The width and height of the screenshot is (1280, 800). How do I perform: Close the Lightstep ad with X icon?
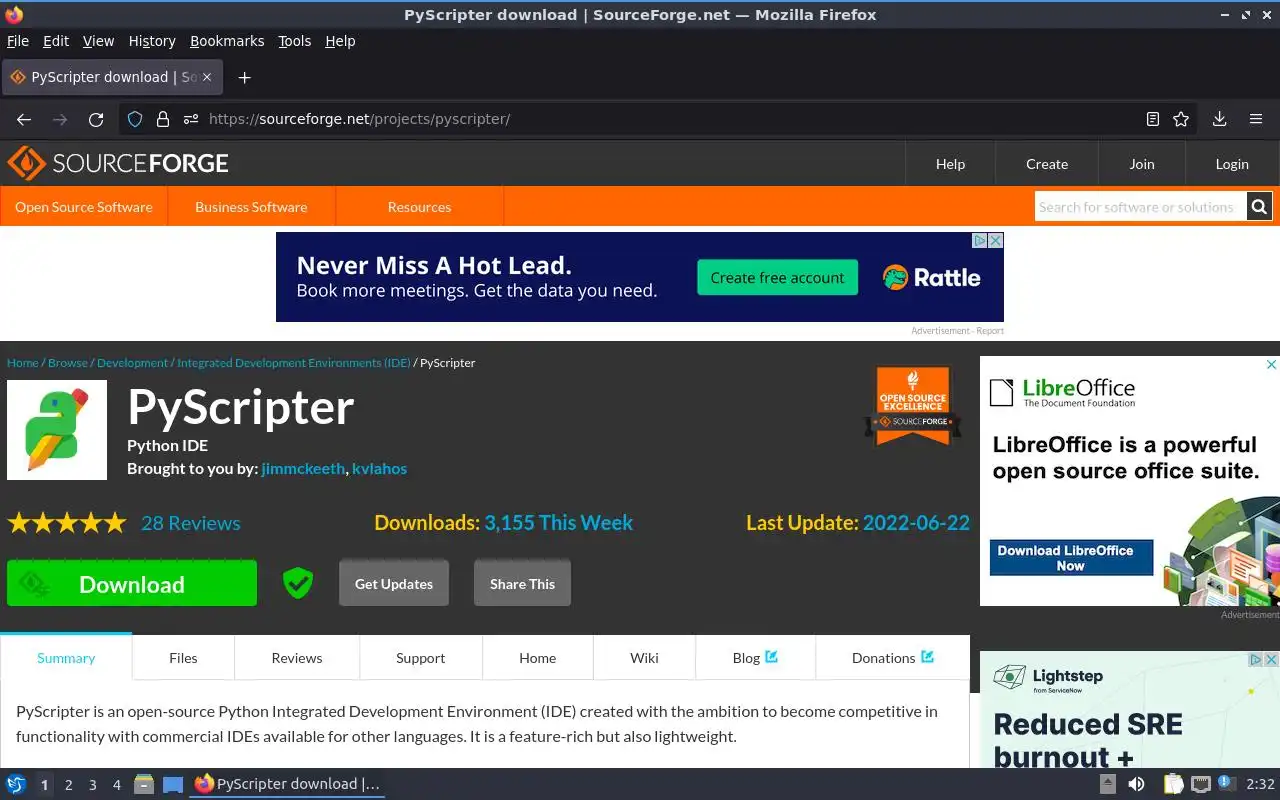pos(1271,659)
